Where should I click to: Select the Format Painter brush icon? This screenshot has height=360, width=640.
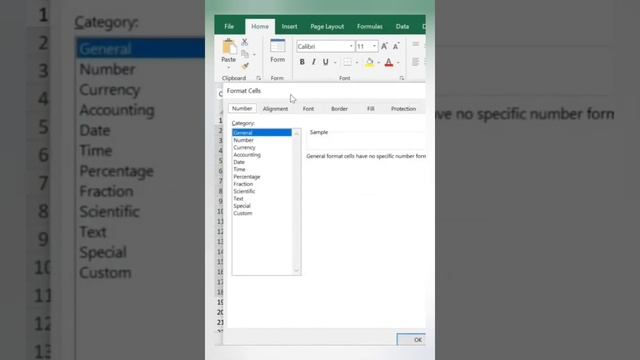pyautogui.click(x=245, y=65)
